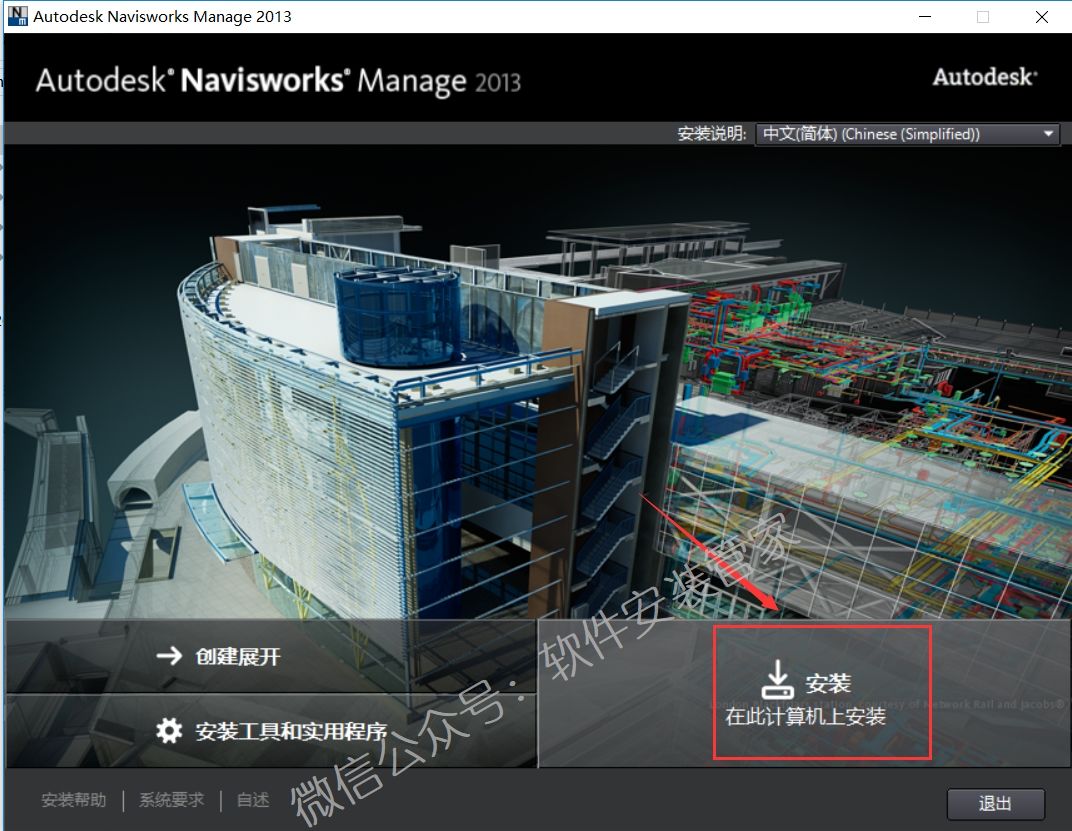Click the arrow of the language combo box
Viewport: 1072px width, 831px height.
tap(1048, 134)
